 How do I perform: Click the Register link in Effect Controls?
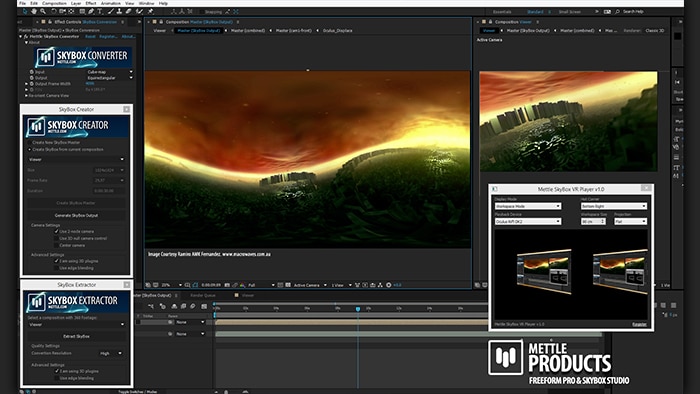click(108, 37)
